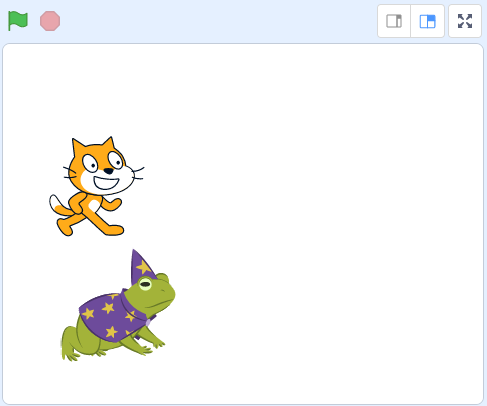Select the orange Scratch cat sprite

[x=97, y=186]
